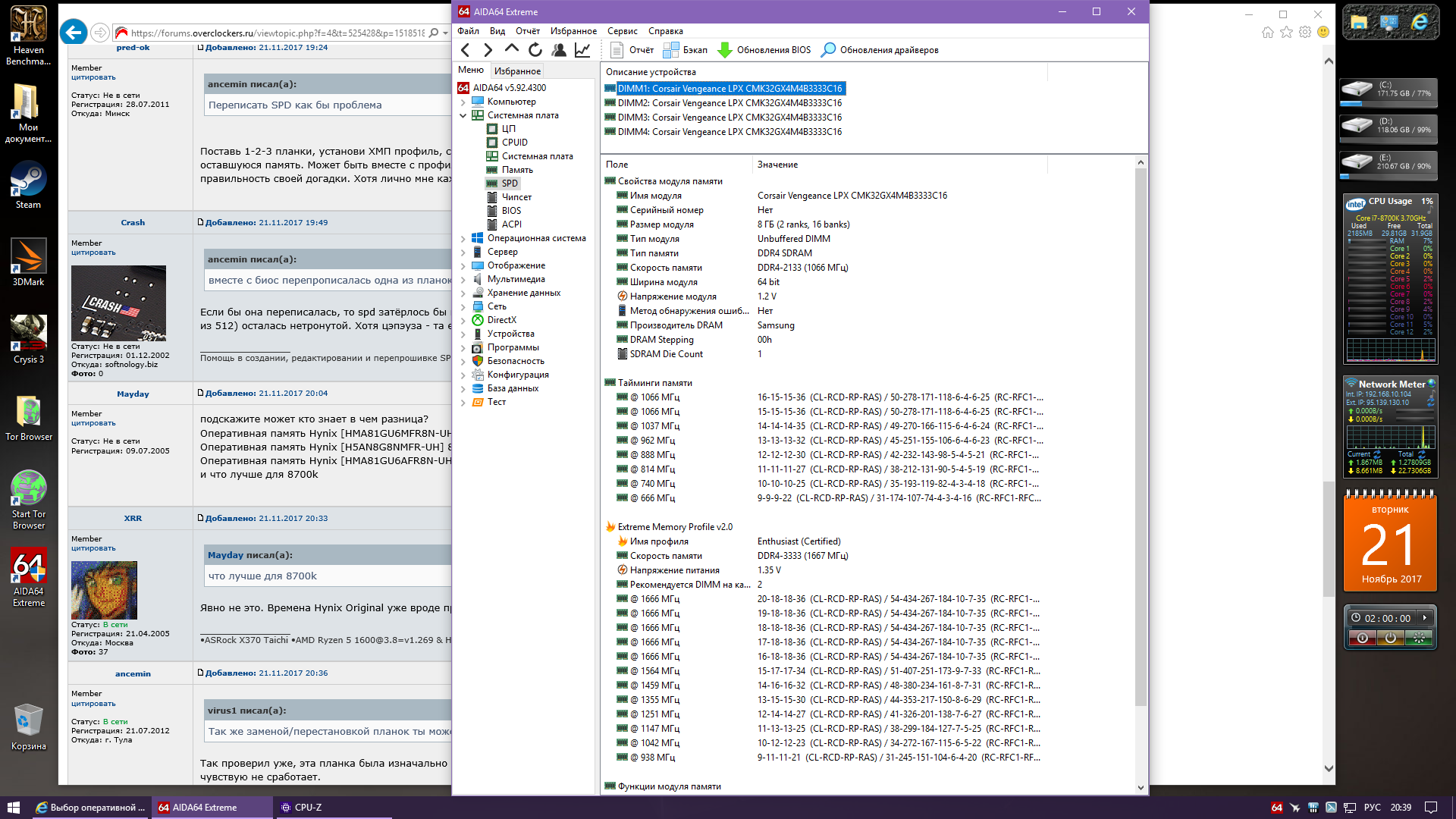This screenshot has width=1456, height=819.
Task: Click the AIDA64 back navigation arrow
Action: pos(466,50)
